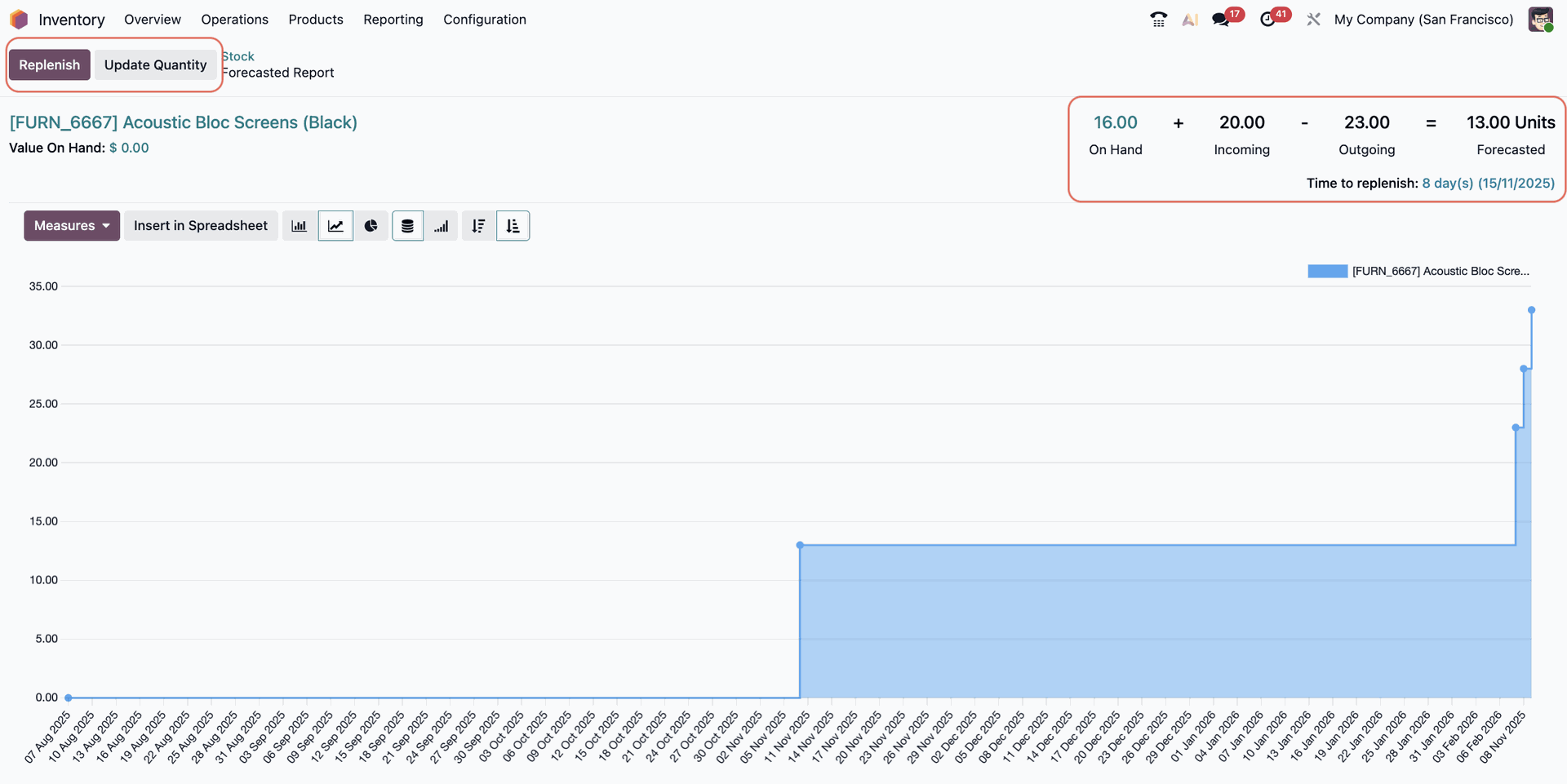Open the Acoustic Bloc Screens product link
Image resolution: width=1567 pixels, height=784 pixels.
coord(183,122)
